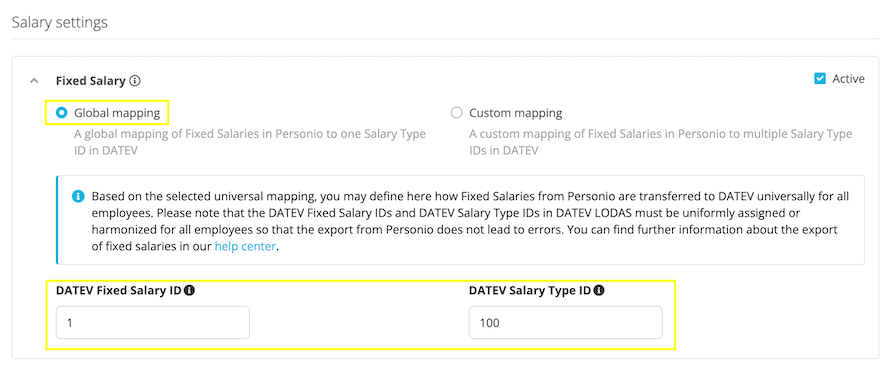Collapse the Fixed Salary section chevron
The height and width of the screenshot is (375, 890).
click(x=34, y=81)
